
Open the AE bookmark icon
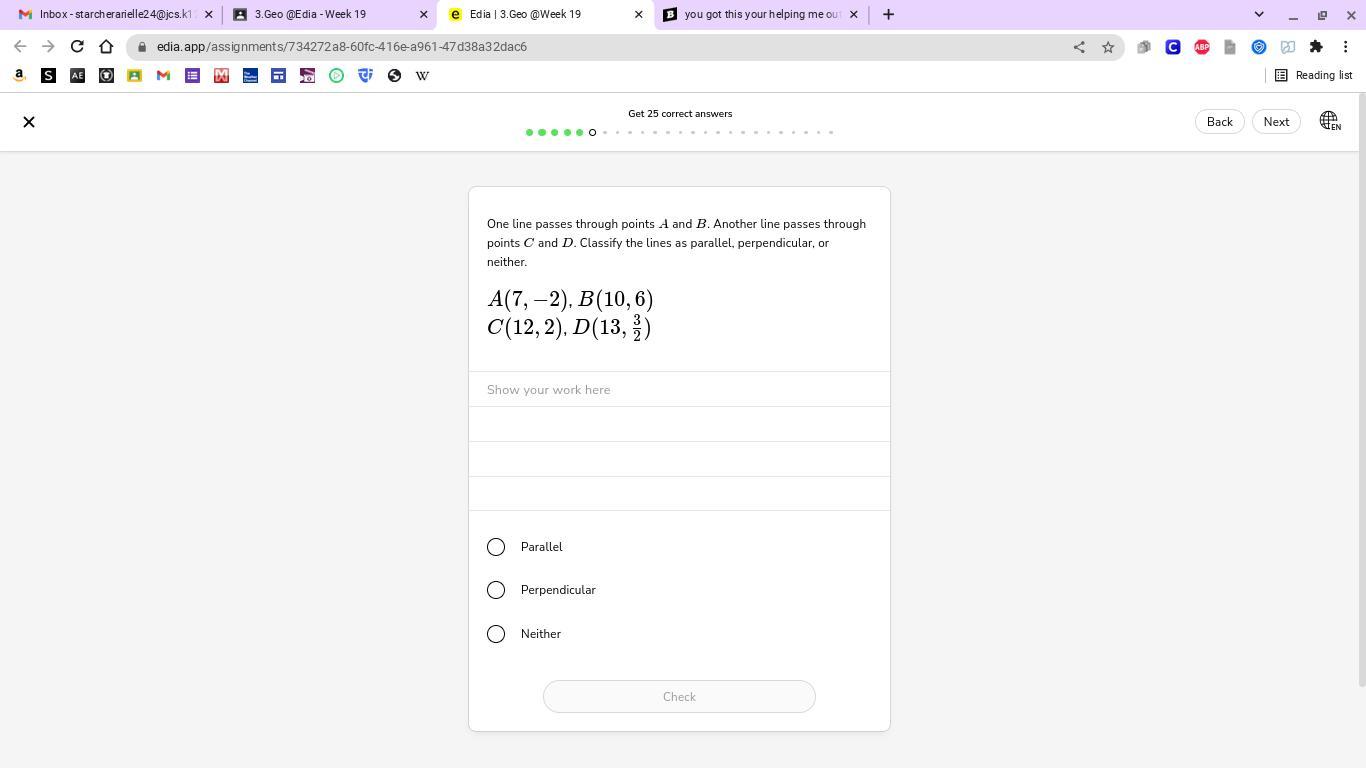(77, 76)
